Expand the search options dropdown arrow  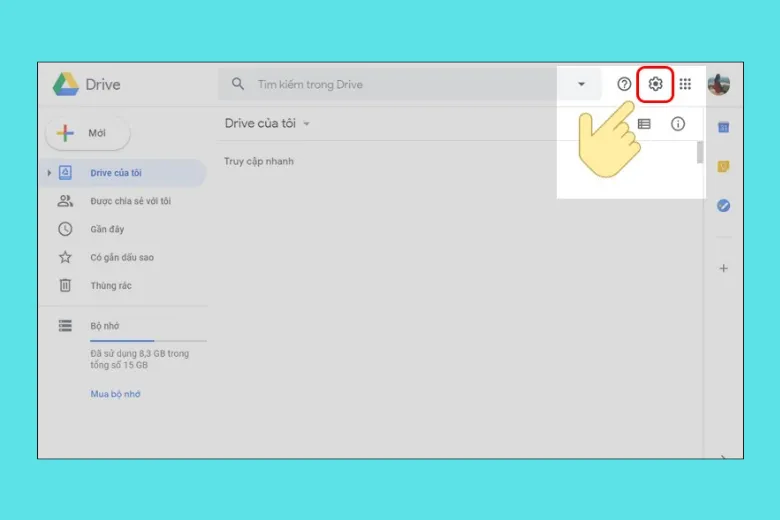tap(581, 84)
